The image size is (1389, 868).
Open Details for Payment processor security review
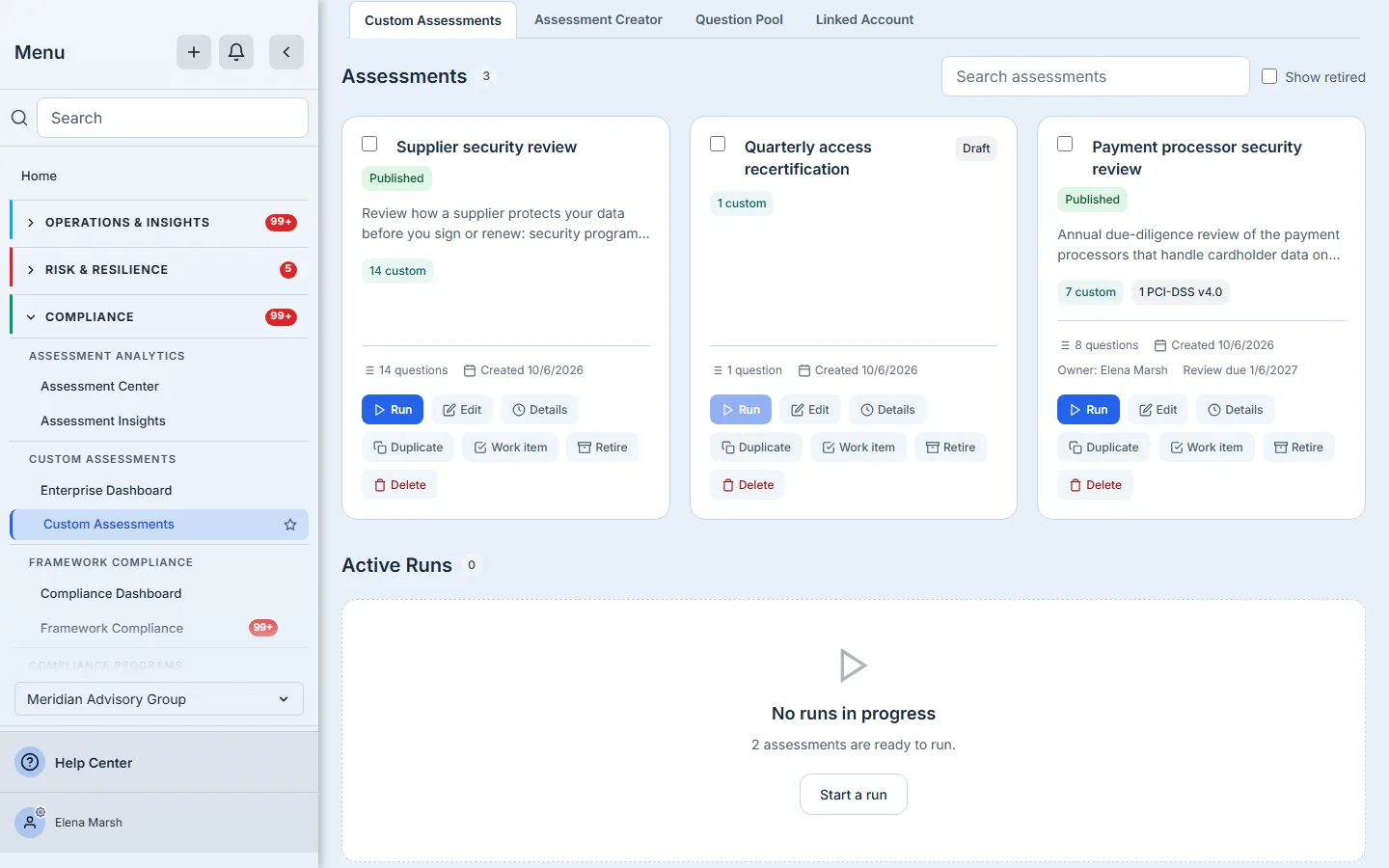1236,410
